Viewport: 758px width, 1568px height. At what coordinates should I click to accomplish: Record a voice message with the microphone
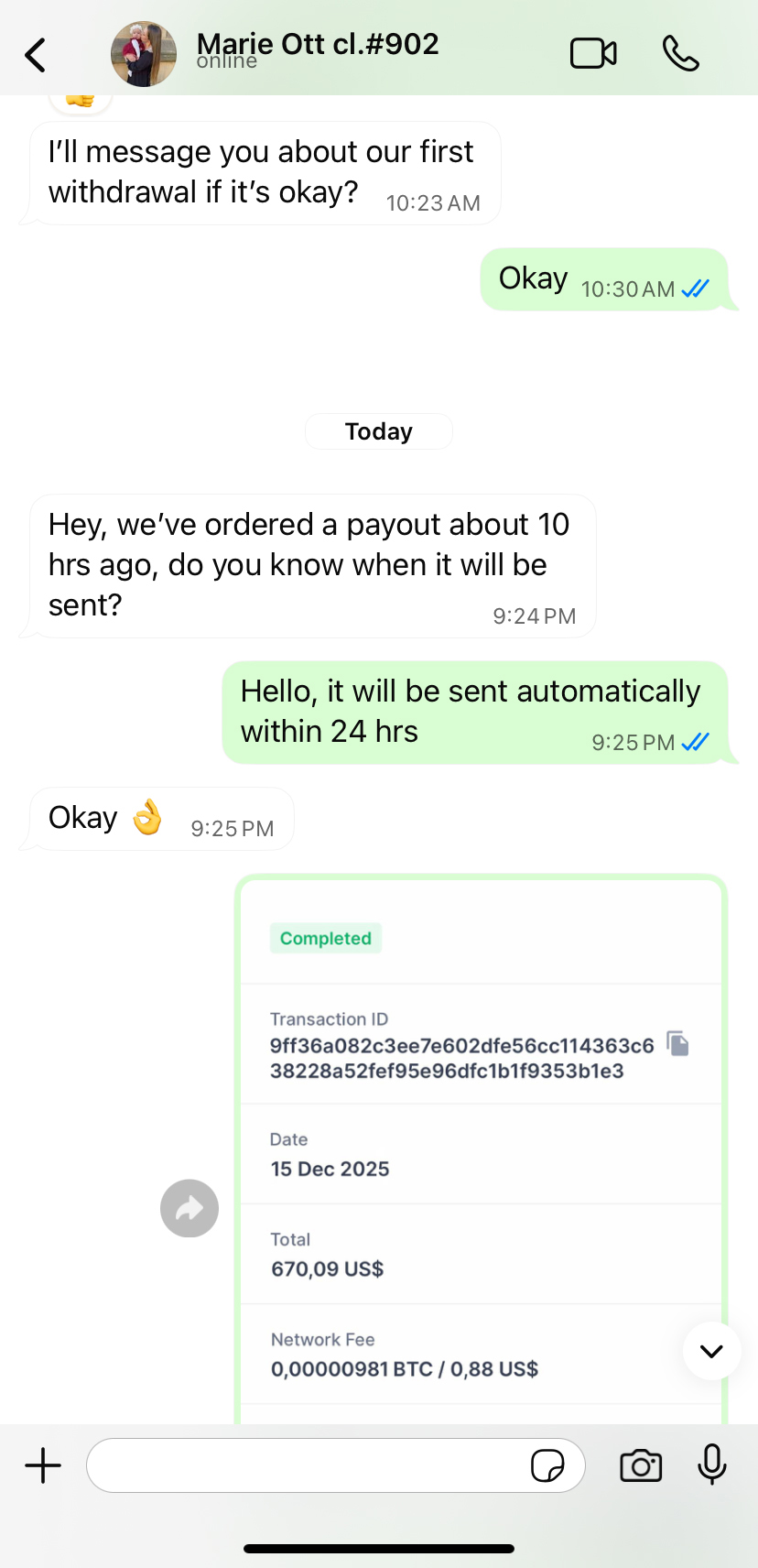(711, 1464)
